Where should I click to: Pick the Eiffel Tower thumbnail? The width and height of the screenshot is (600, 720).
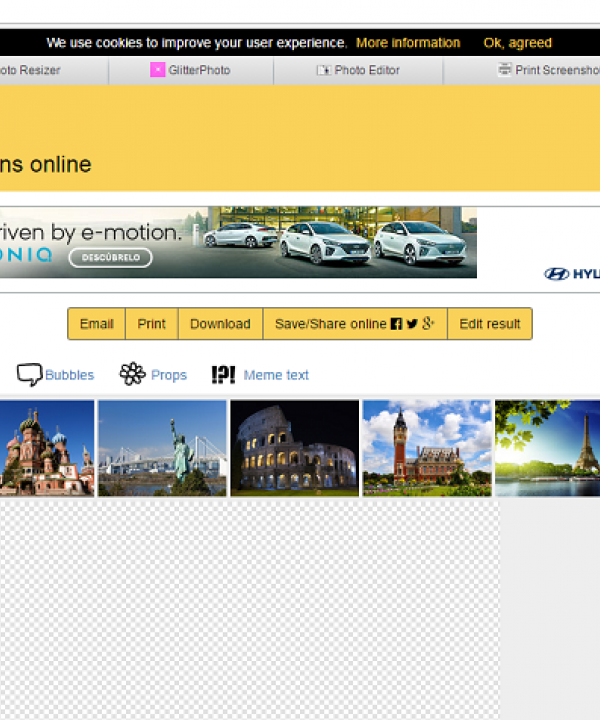[547, 448]
